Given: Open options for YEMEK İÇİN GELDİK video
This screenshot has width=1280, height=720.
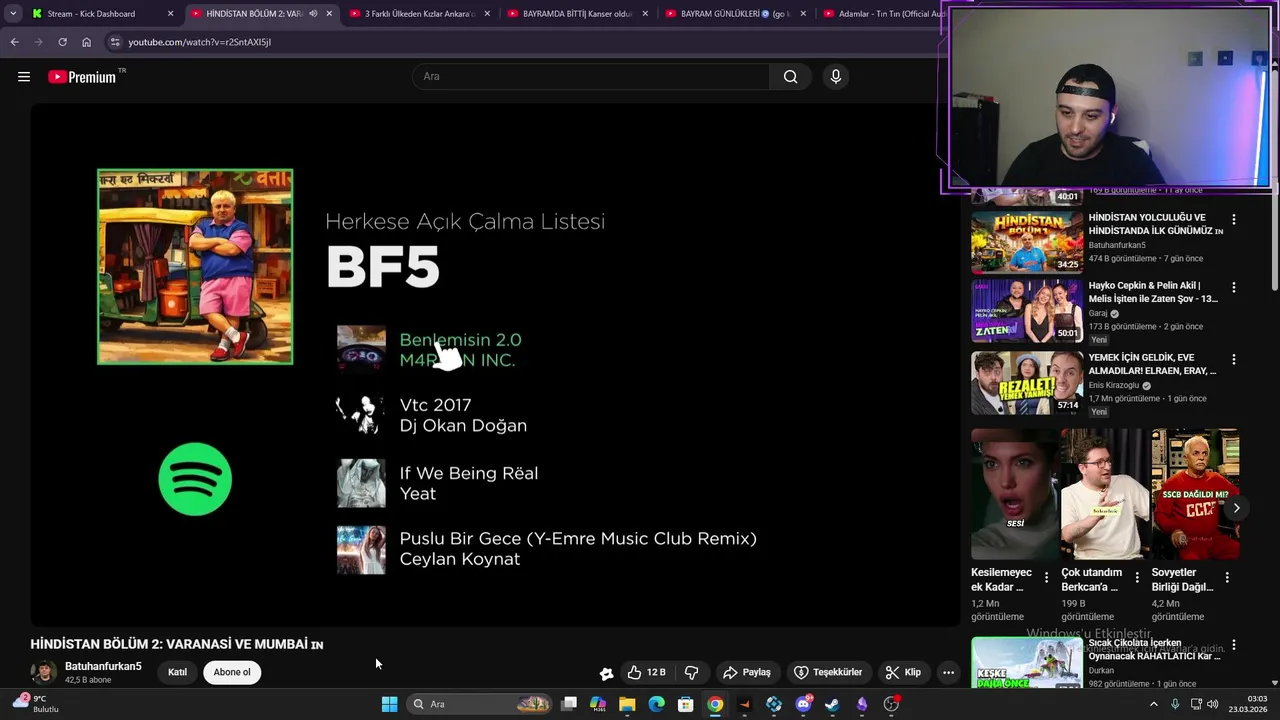Looking at the screenshot, I should [x=1233, y=359].
